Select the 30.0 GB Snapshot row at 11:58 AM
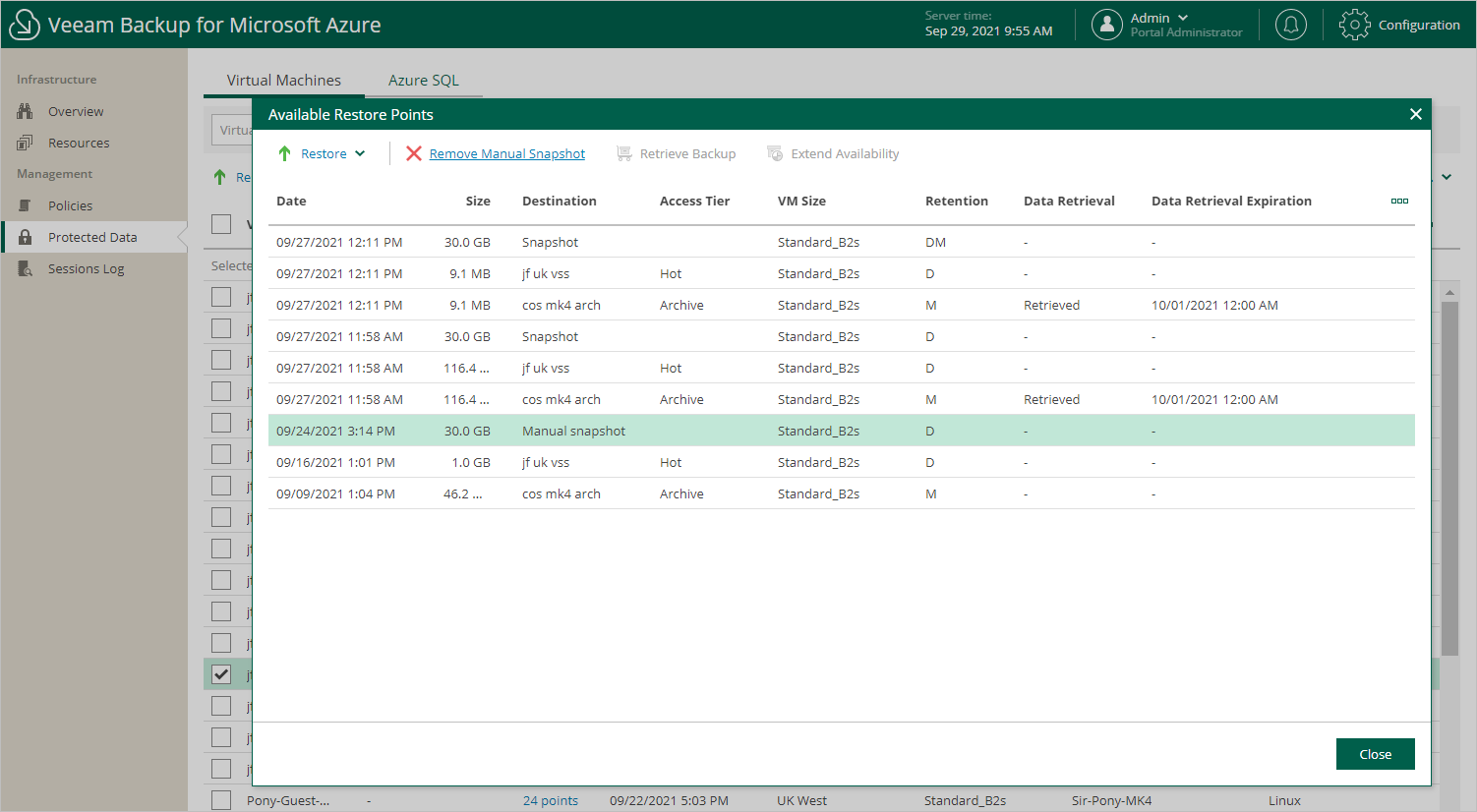This screenshot has width=1477, height=812. (x=842, y=336)
